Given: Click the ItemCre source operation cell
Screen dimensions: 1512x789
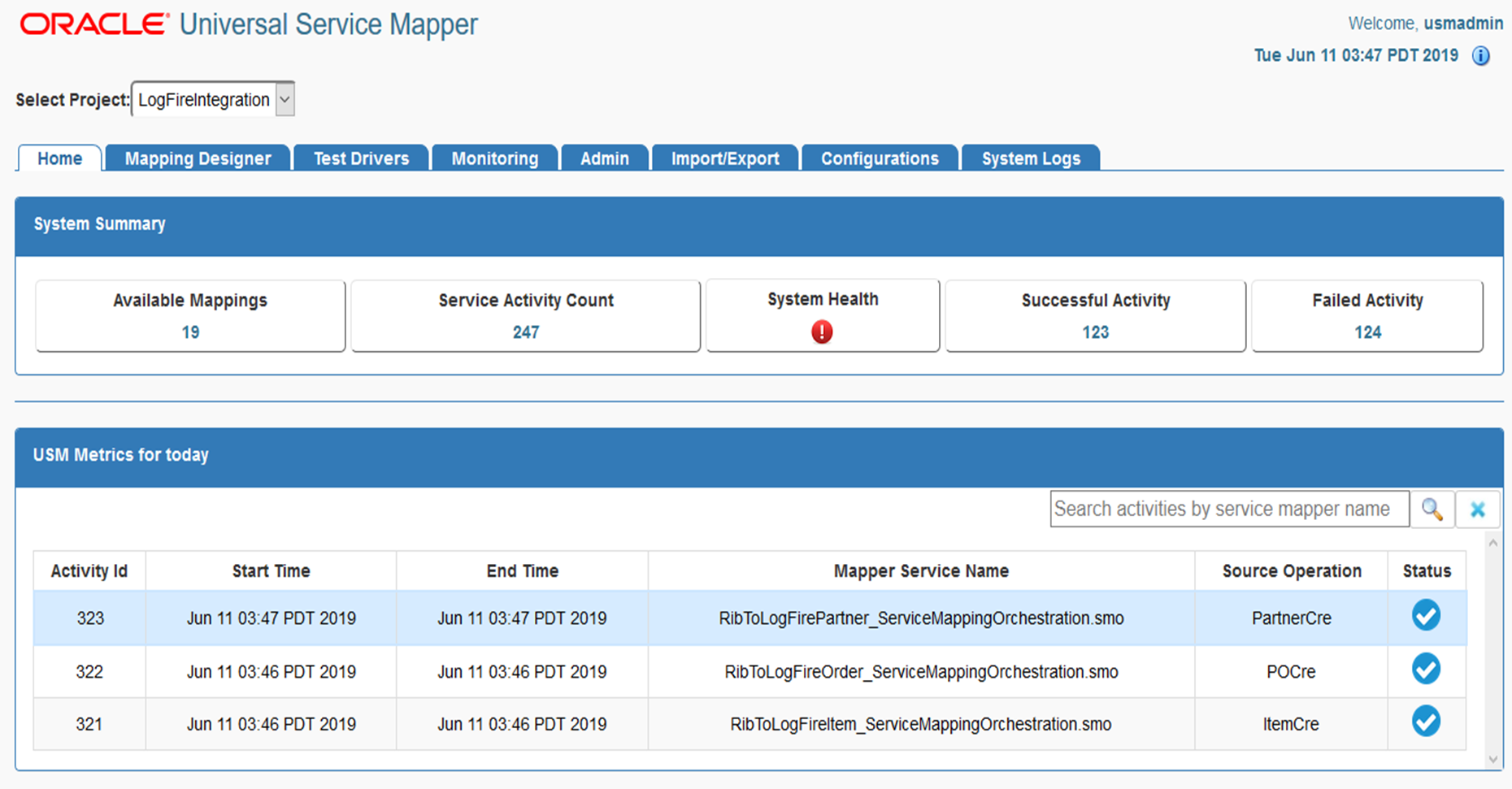Looking at the screenshot, I should coord(1292,724).
